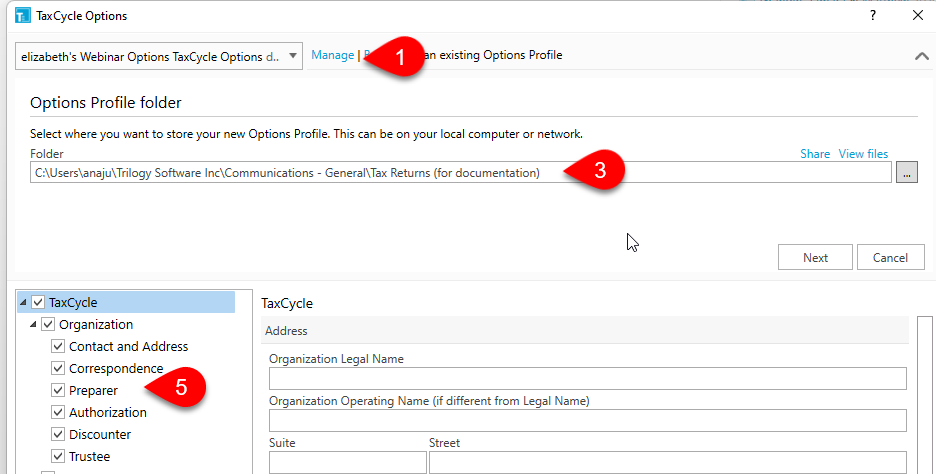Click the Cancel button
The width and height of the screenshot is (936, 474).
890,257
